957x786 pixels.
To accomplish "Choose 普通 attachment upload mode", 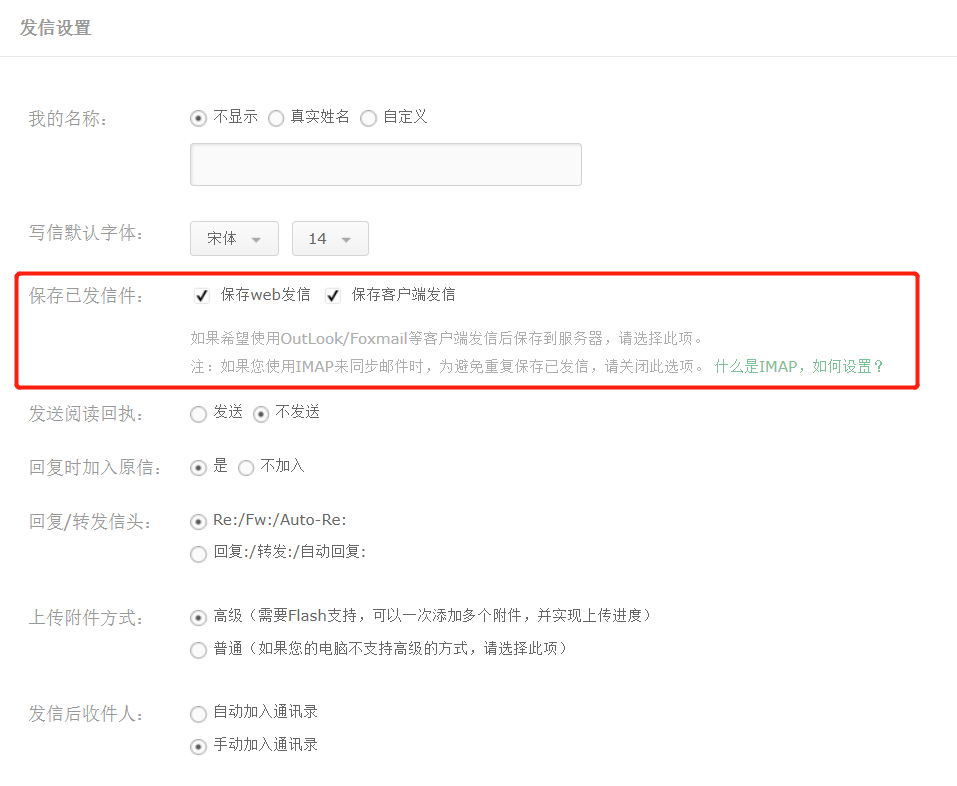I will (198, 650).
